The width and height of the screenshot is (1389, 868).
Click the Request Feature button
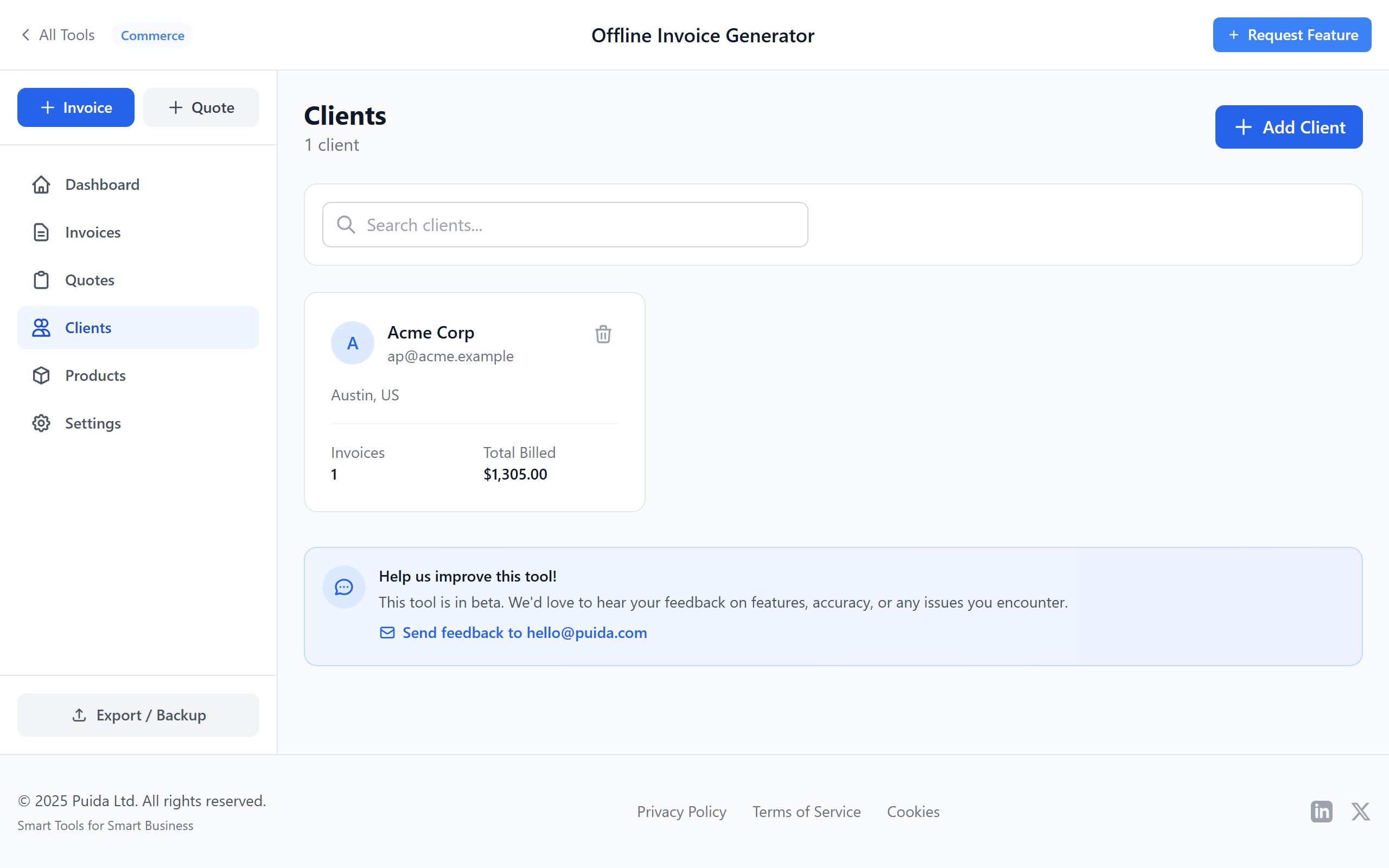pyautogui.click(x=1291, y=34)
